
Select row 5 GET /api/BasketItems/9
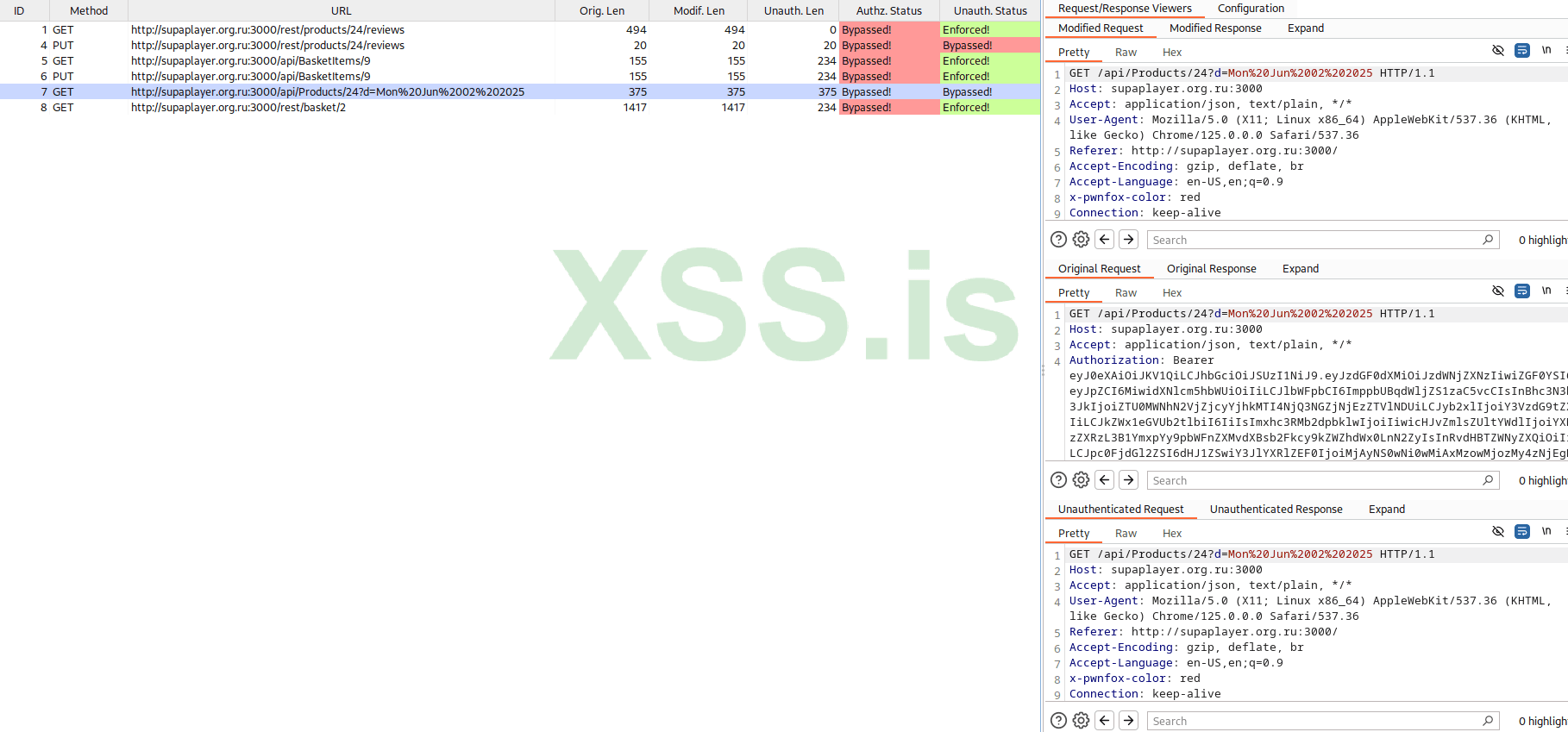tap(520, 60)
